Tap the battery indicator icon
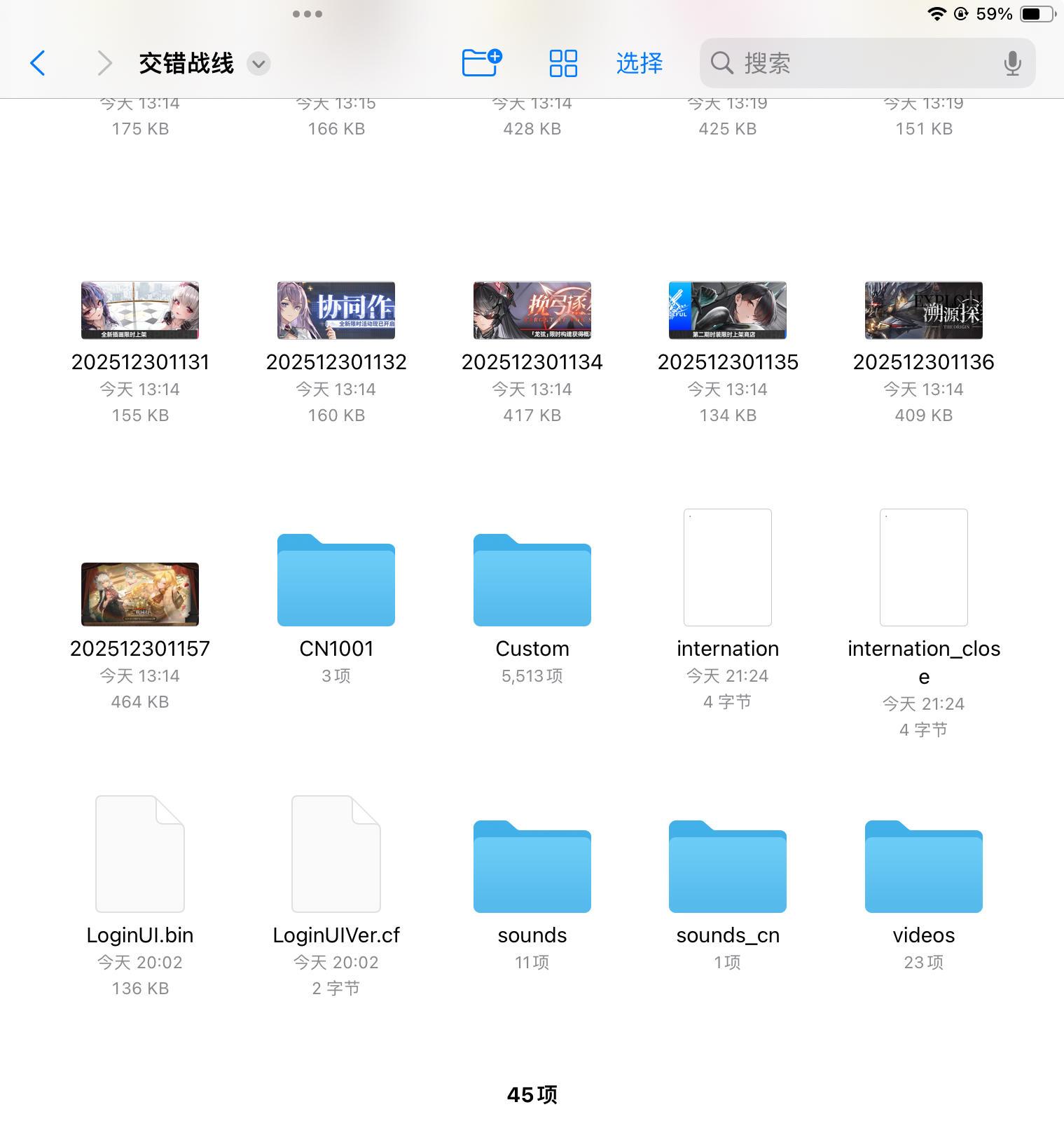The width and height of the screenshot is (1064, 1135). click(x=1039, y=14)
